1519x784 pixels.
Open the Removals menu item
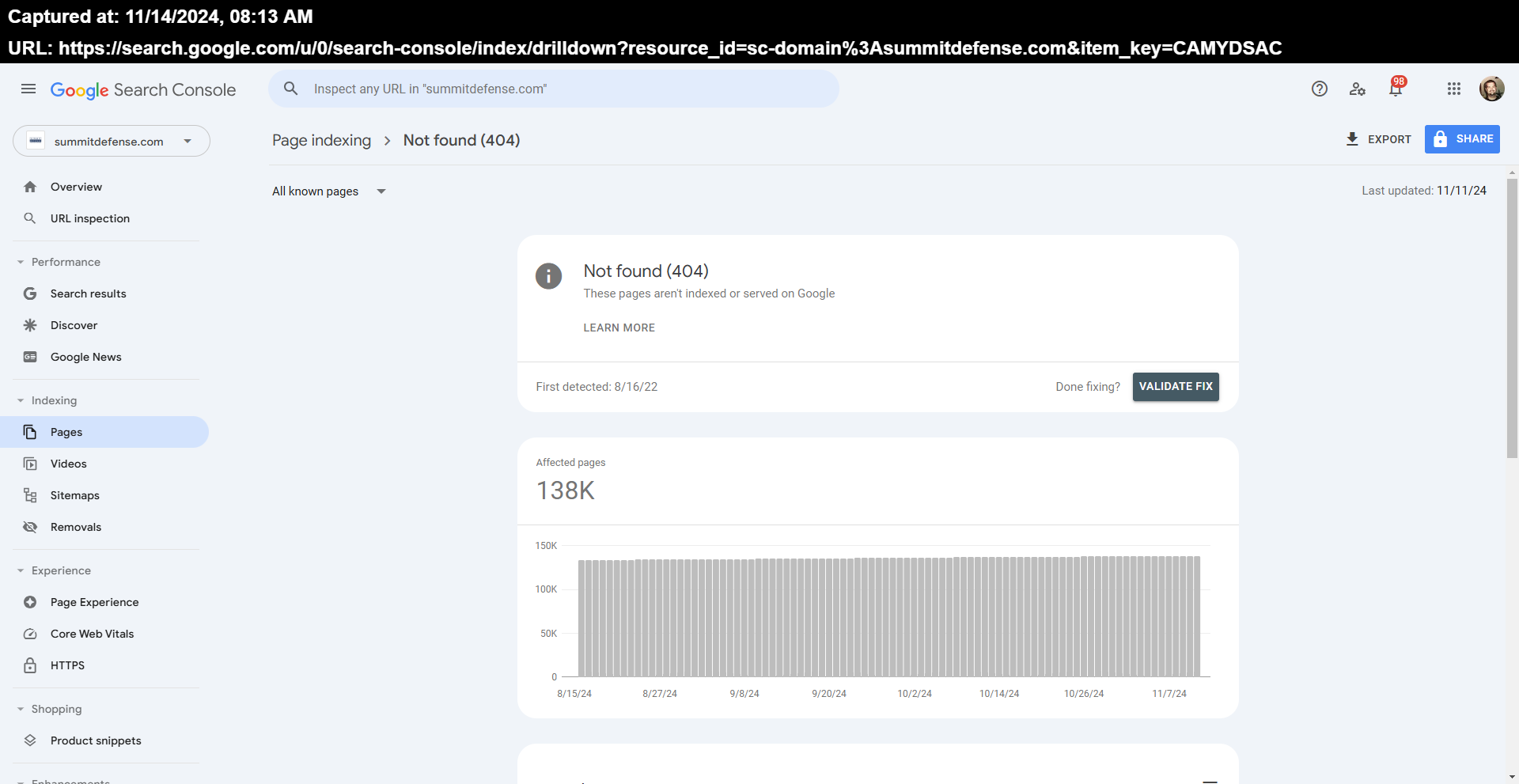click(x=104, y=527)
